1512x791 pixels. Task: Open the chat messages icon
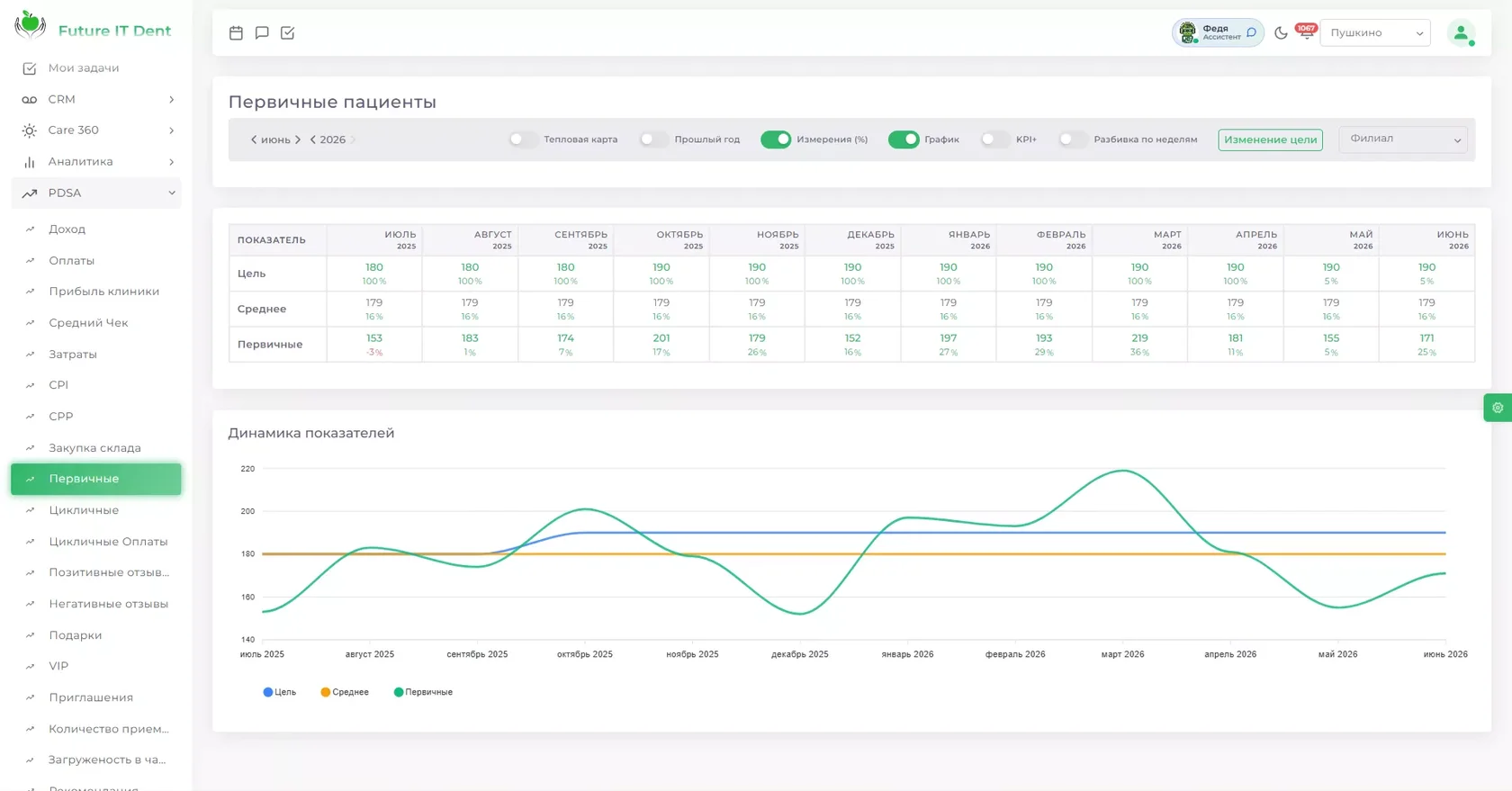[262, 32]
